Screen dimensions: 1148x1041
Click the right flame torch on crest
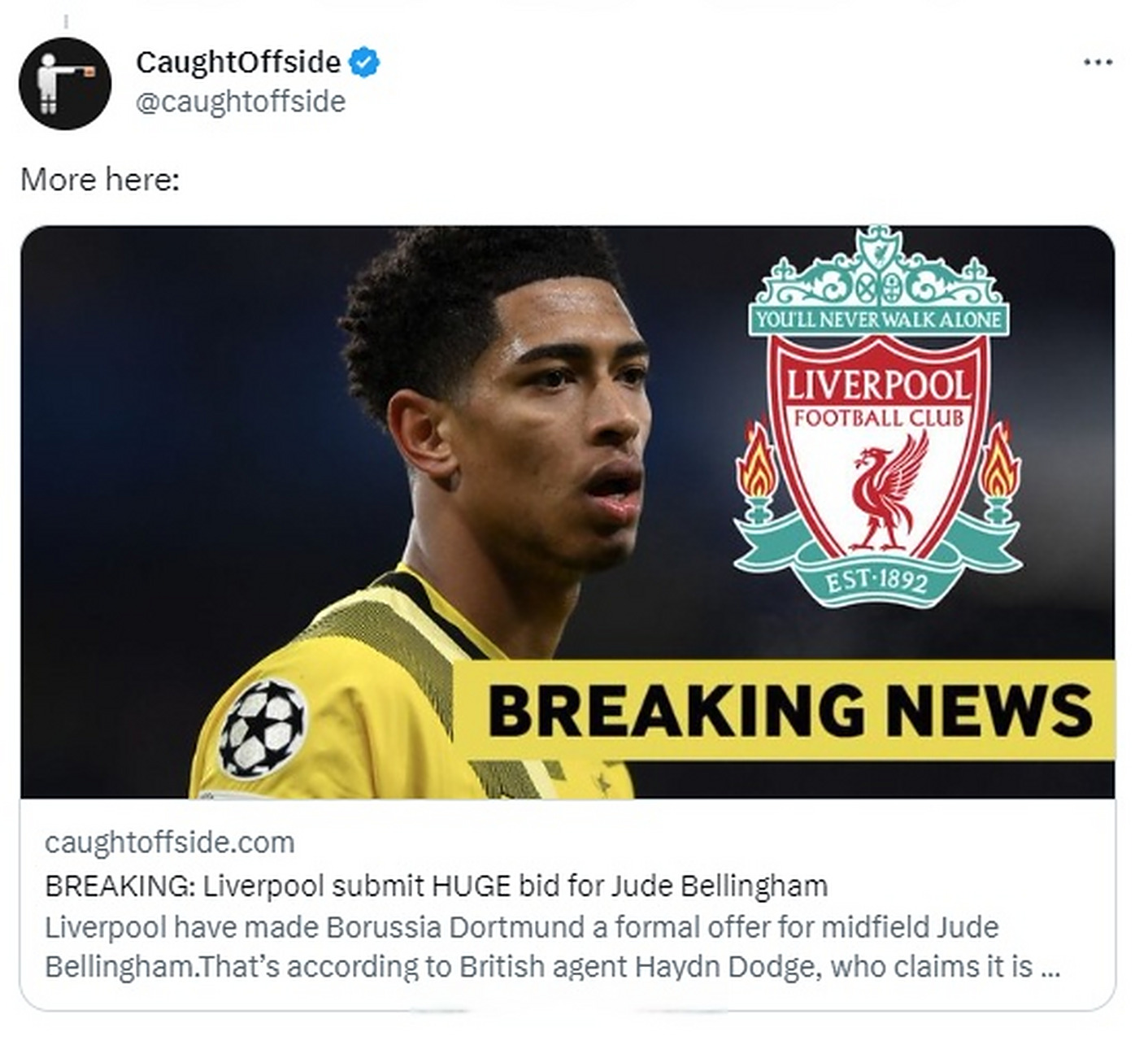[x=999, y=472]
